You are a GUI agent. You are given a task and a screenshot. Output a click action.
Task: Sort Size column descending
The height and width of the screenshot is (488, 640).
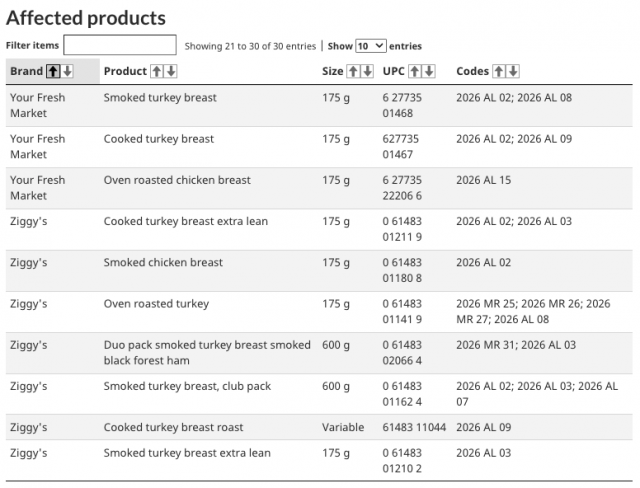(x=366, y=71)
